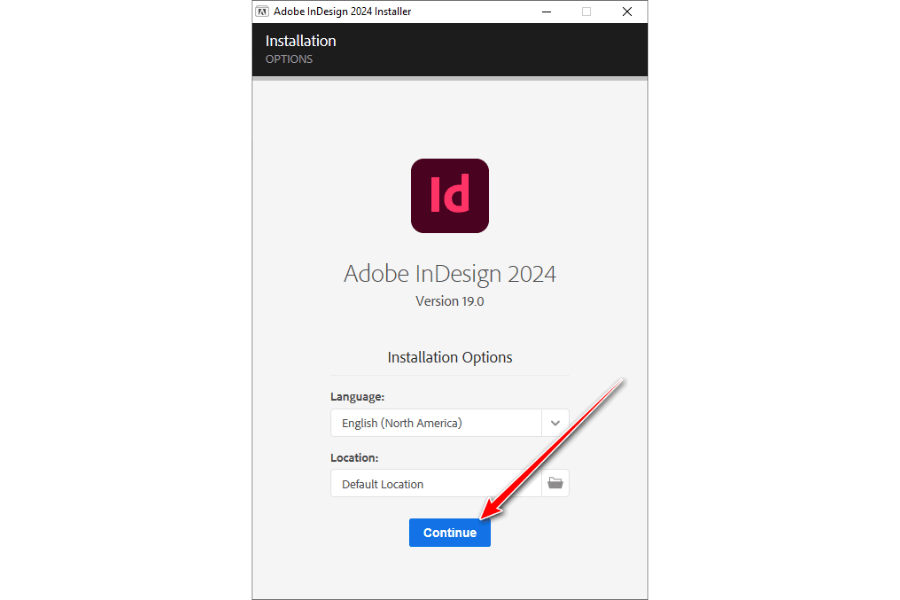The image size is (900, 600).
Task: Click the "Installation" header title
Action: click(x=300, y=41)
